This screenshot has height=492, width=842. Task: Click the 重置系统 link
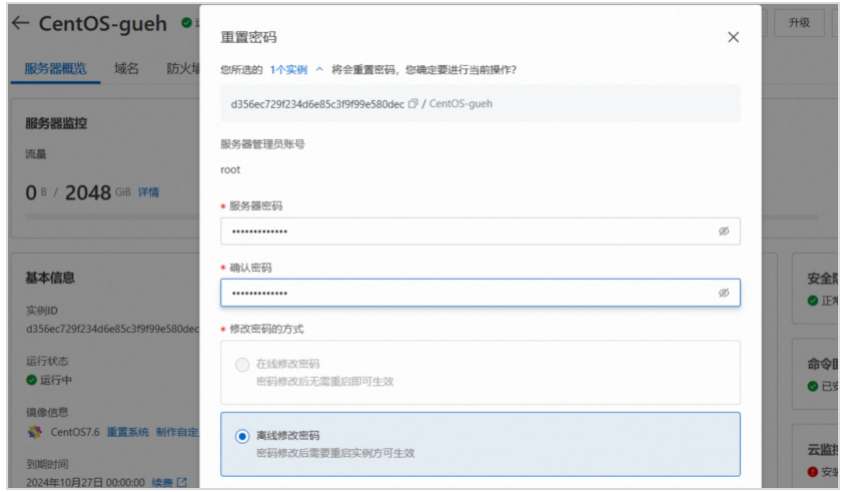pyautogui.click(x=127, y=432)
